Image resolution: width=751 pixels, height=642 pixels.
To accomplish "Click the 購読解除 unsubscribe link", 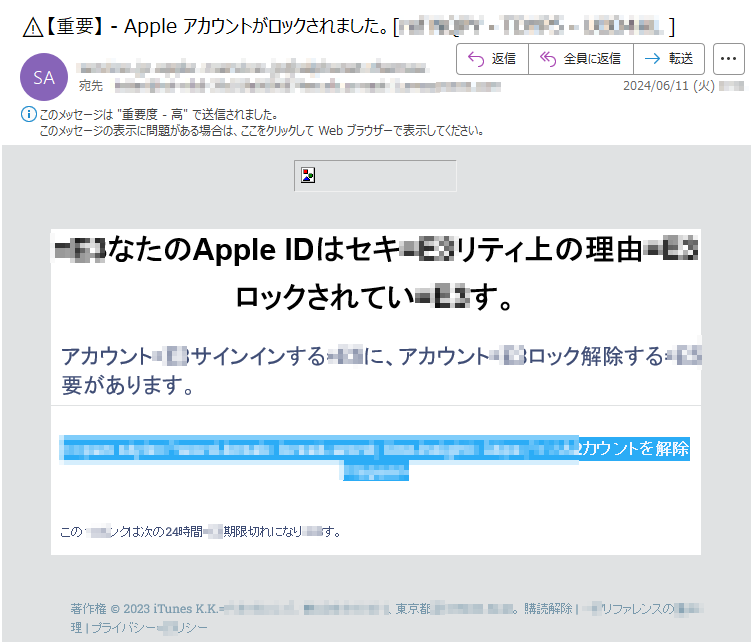I will [x=548, y=608].
